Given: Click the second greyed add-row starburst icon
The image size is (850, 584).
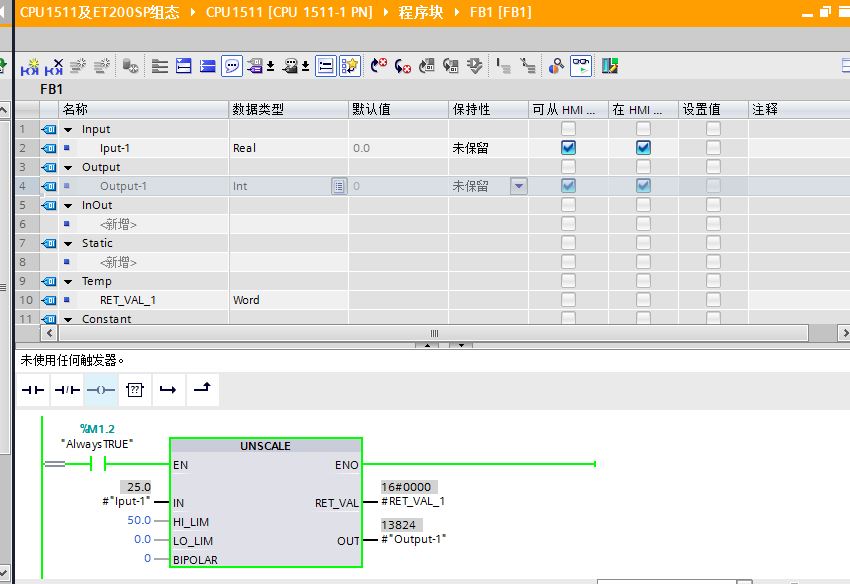Looking at the screenshot, I should 102,66.
